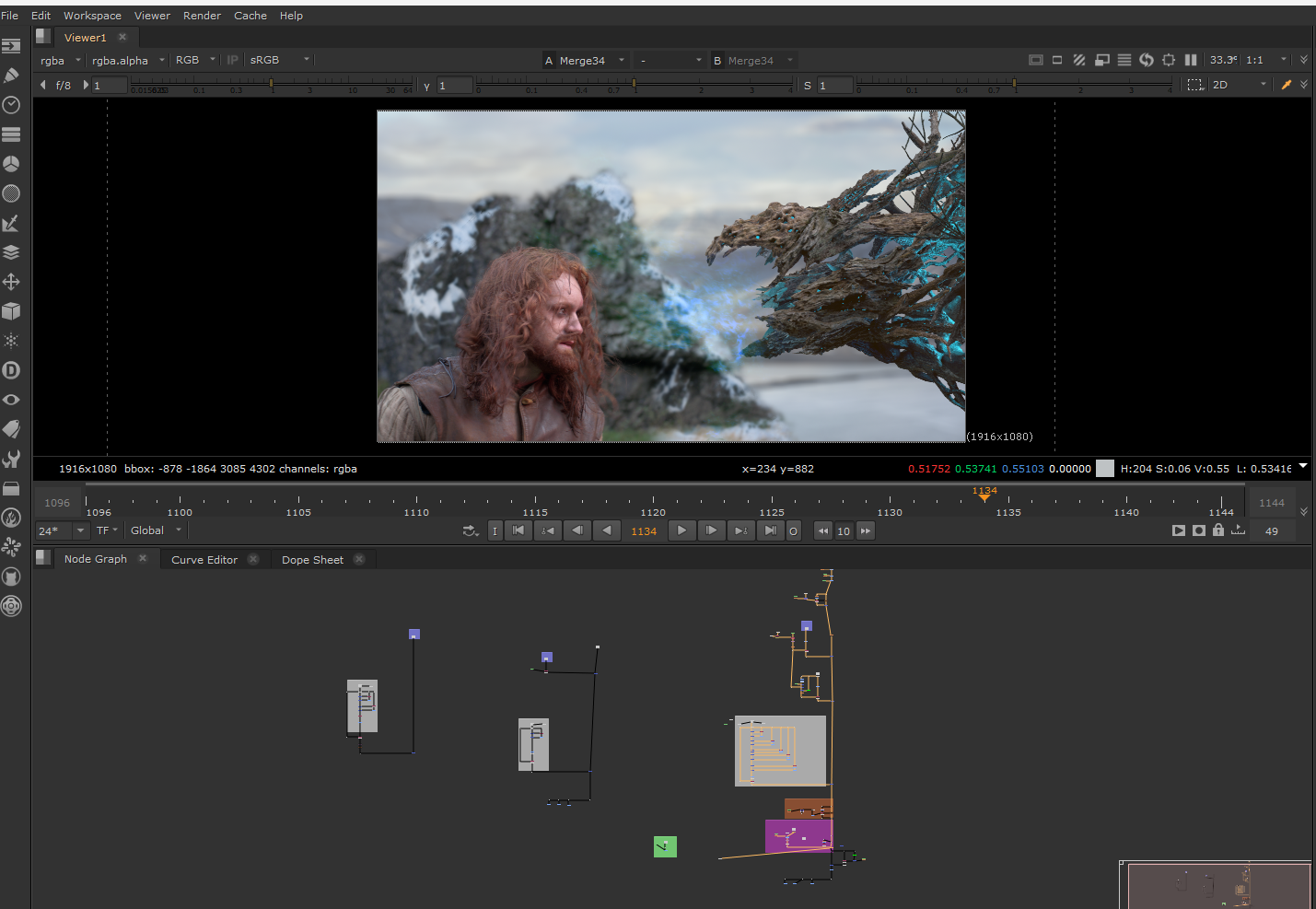
Task: Open the rgba channel set dropdown
Action: [x=61, y=60]
